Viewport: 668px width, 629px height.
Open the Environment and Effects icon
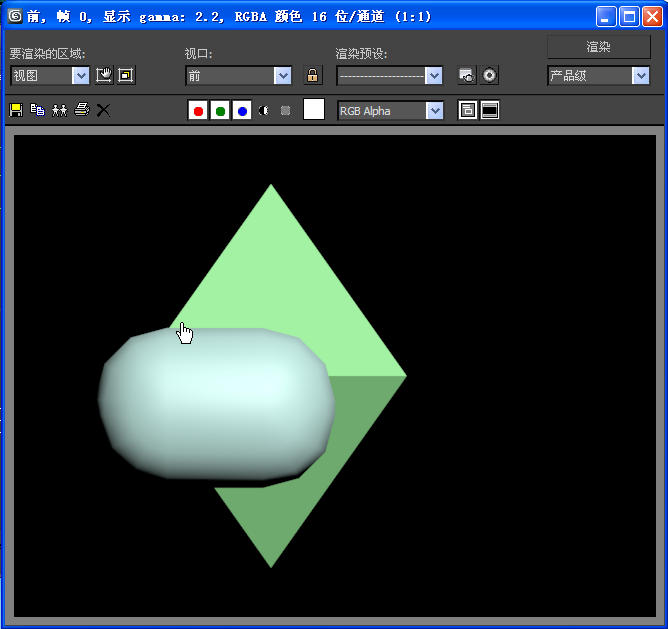coord(489,75)
